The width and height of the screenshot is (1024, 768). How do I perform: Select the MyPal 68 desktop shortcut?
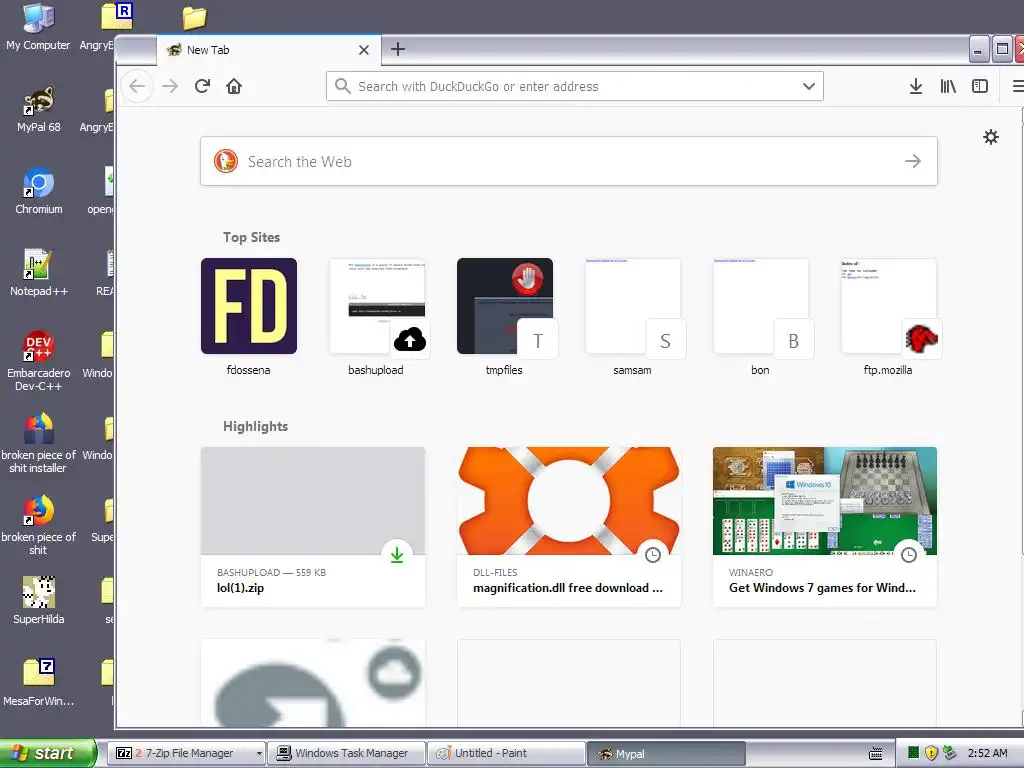[x=39, y=109]
